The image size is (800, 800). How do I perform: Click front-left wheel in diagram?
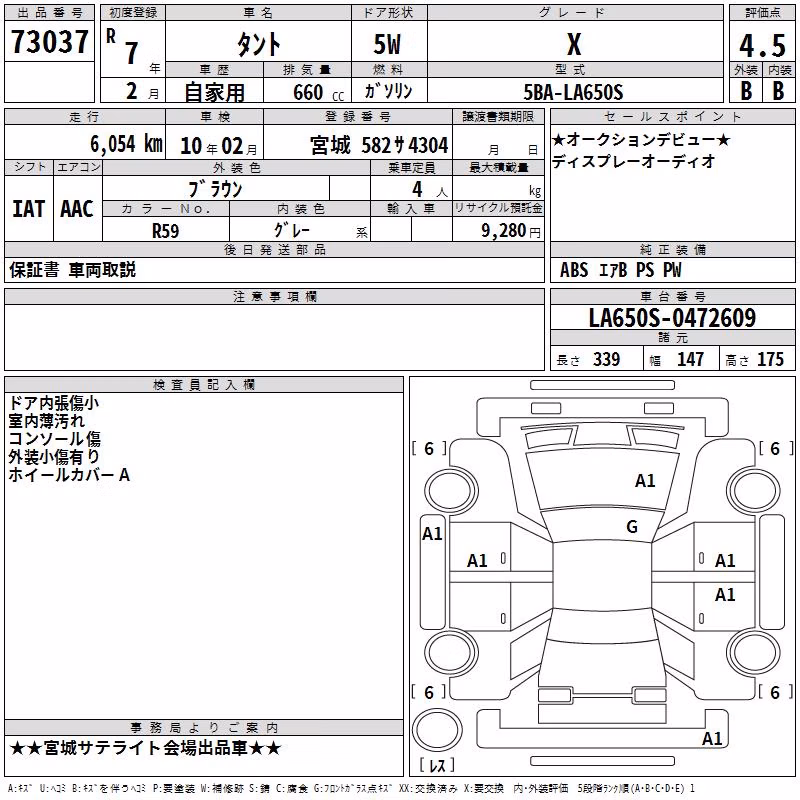450,491
